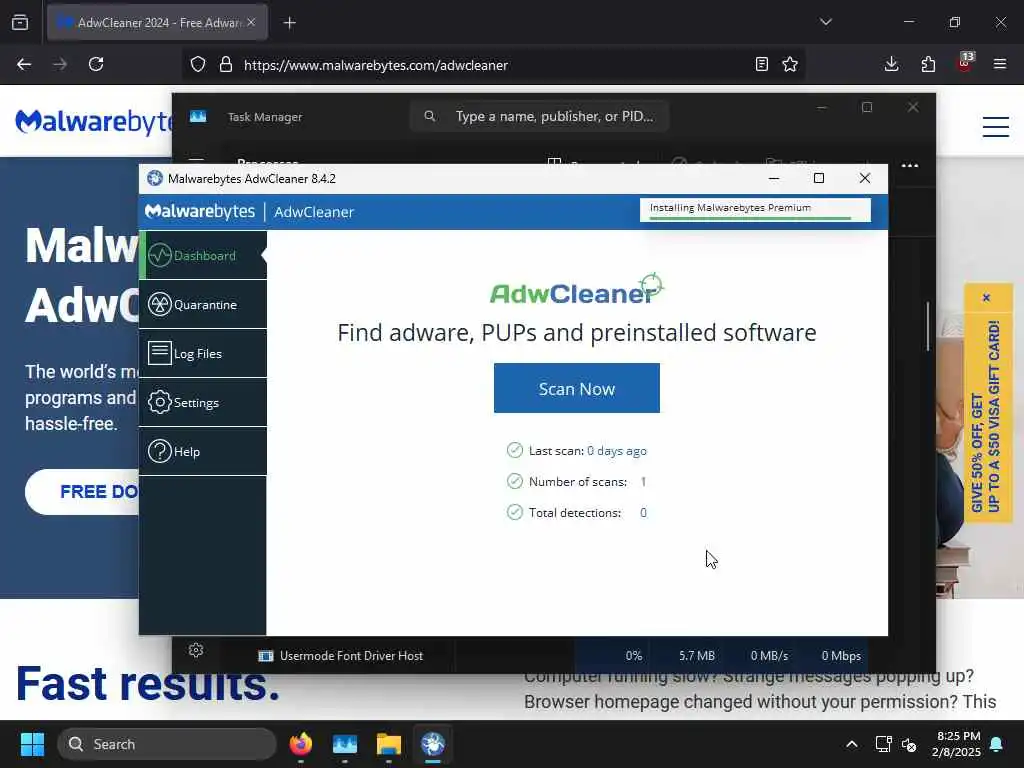Click the Malwarebytes logo in AdwCleaner header

click(200, 212)
